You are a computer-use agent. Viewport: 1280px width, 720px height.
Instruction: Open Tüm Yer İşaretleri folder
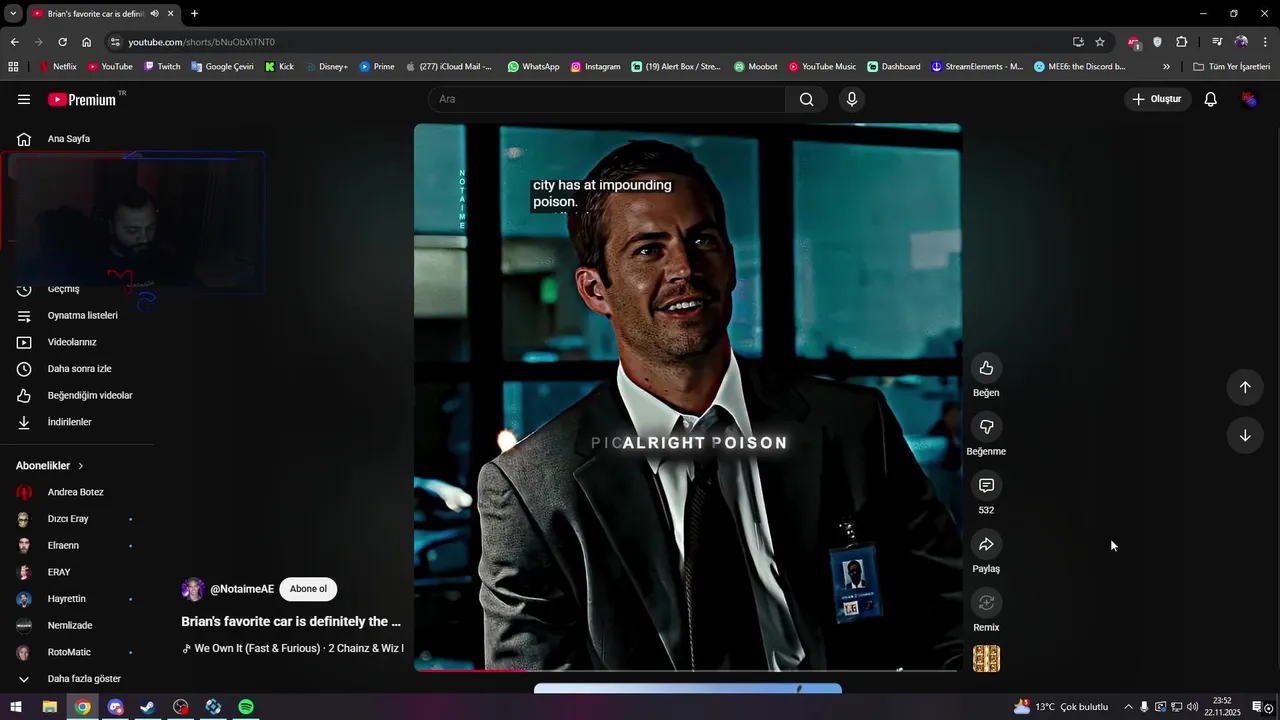1232,67
